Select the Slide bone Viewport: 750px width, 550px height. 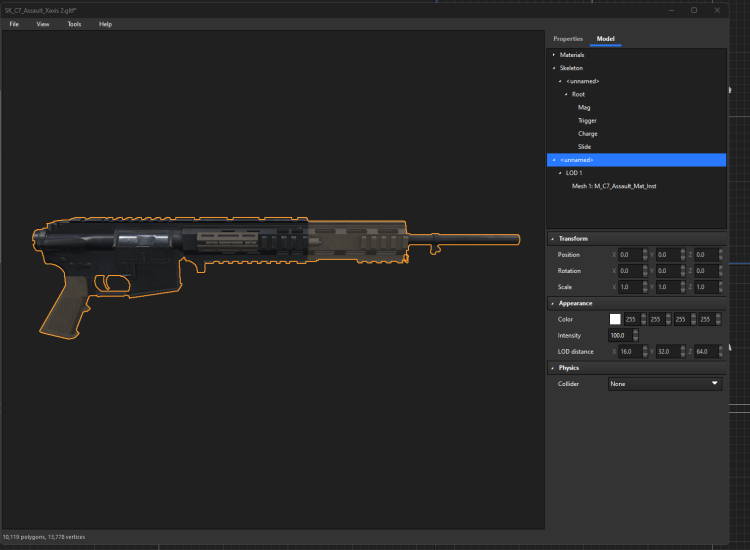(584, 147)
